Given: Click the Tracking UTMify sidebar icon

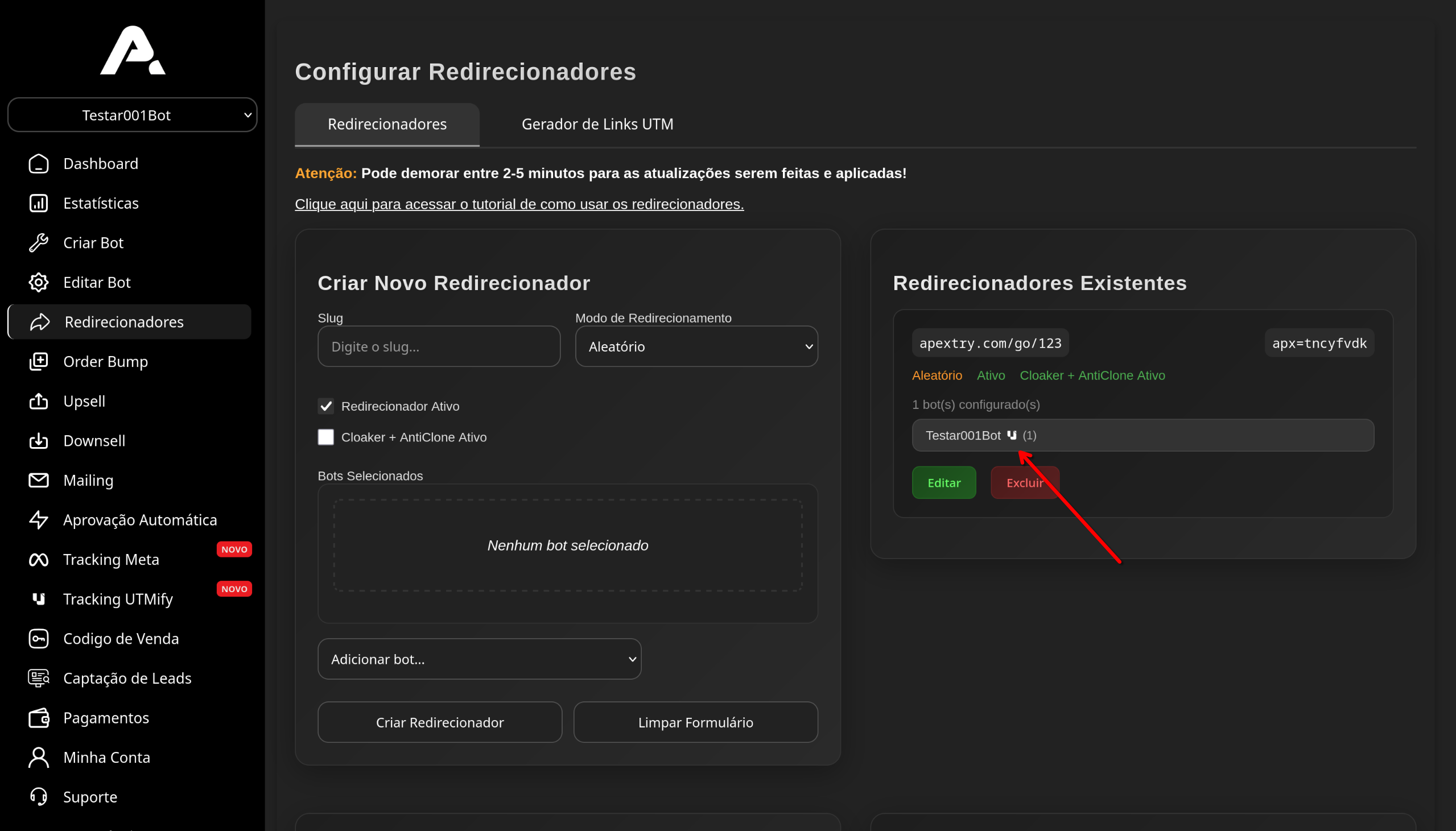Looking at the screenshot, I should click(39, 599).
